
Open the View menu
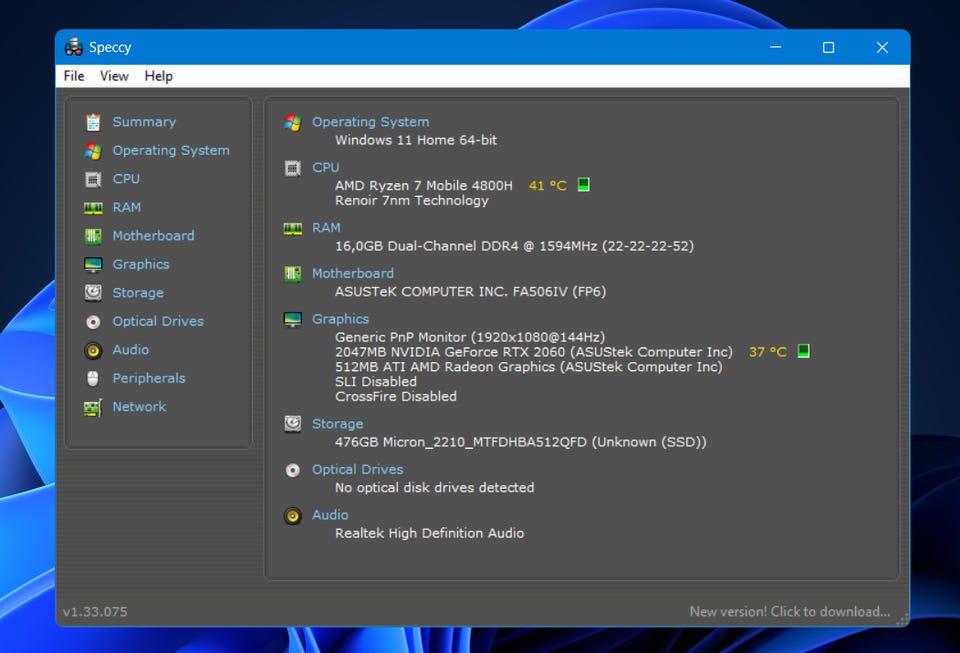(114, 76)
